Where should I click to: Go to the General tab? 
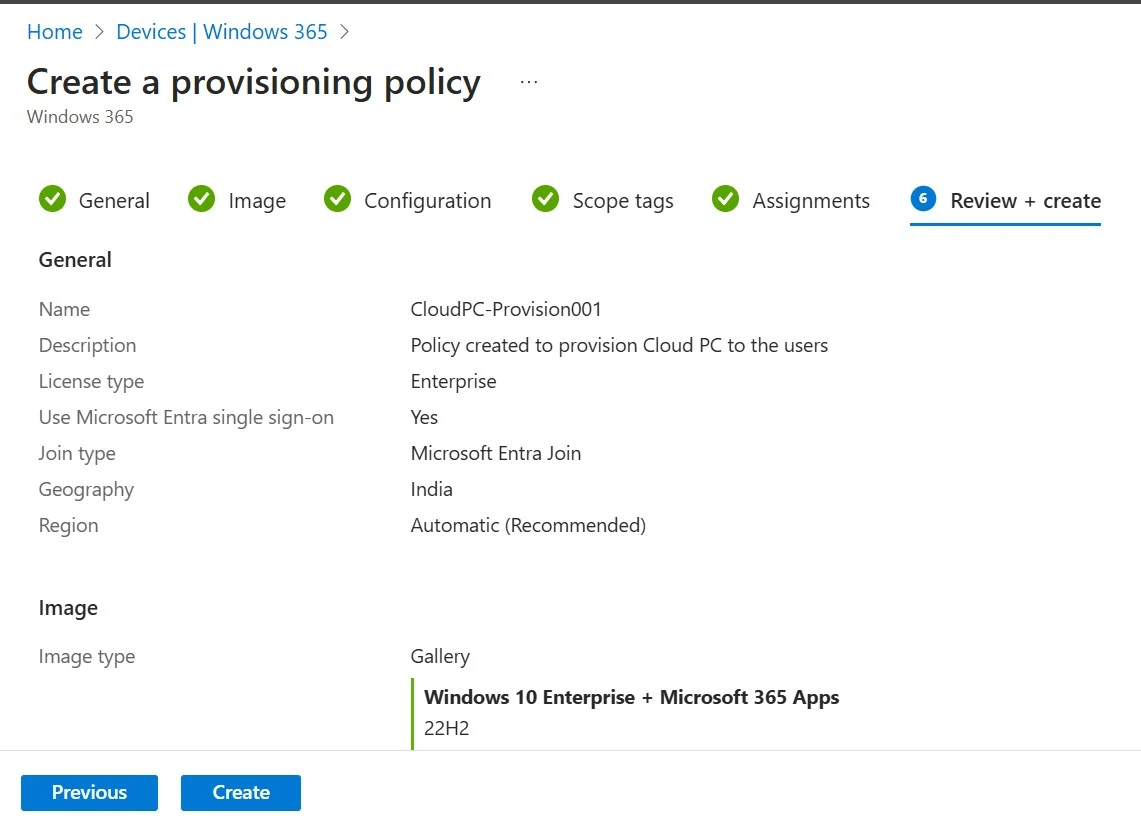[114, 201]
